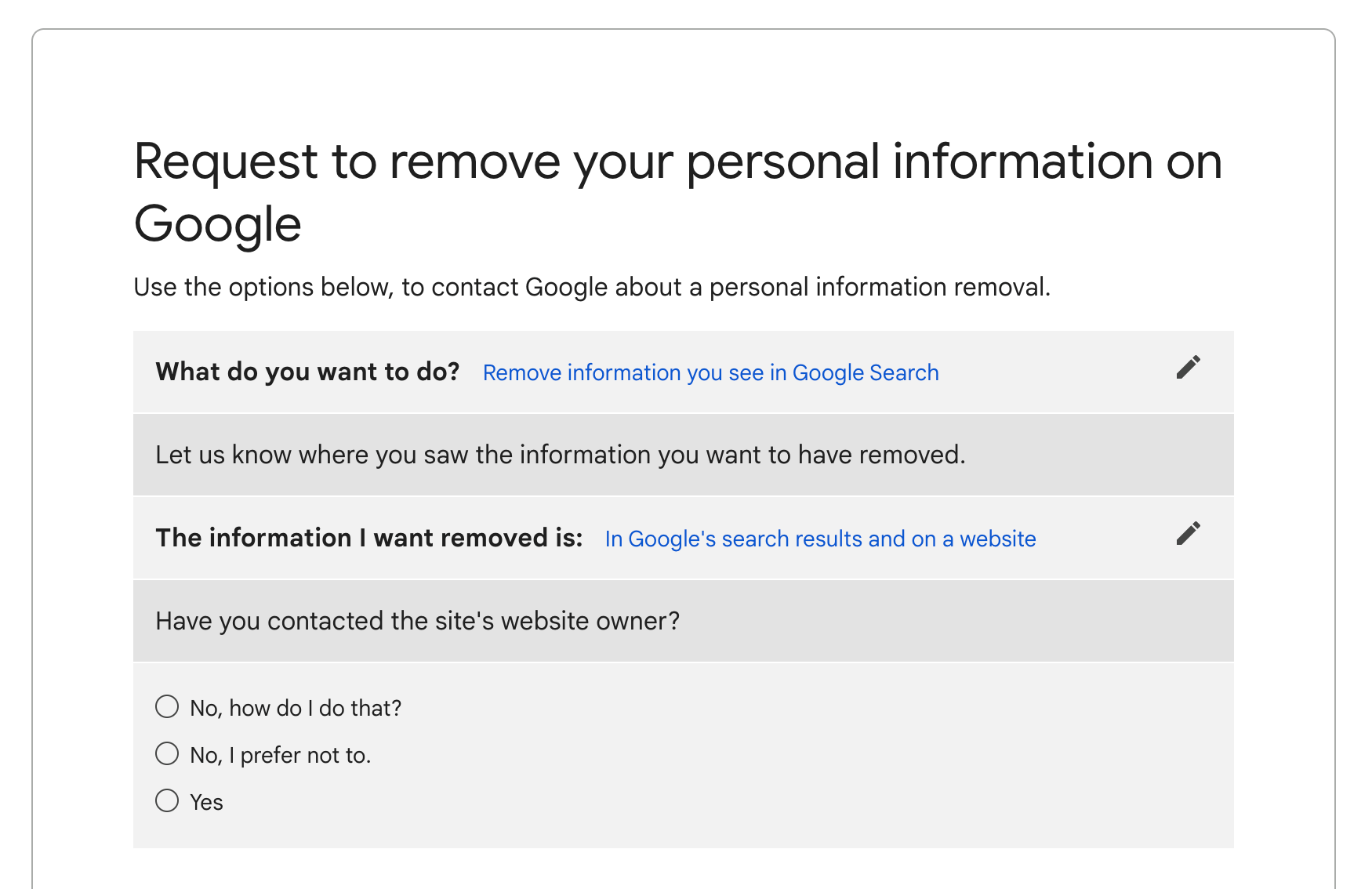Click the 'Let us know where you saw' row
The image size is (1372, 889).
click(x=561, y=455)
